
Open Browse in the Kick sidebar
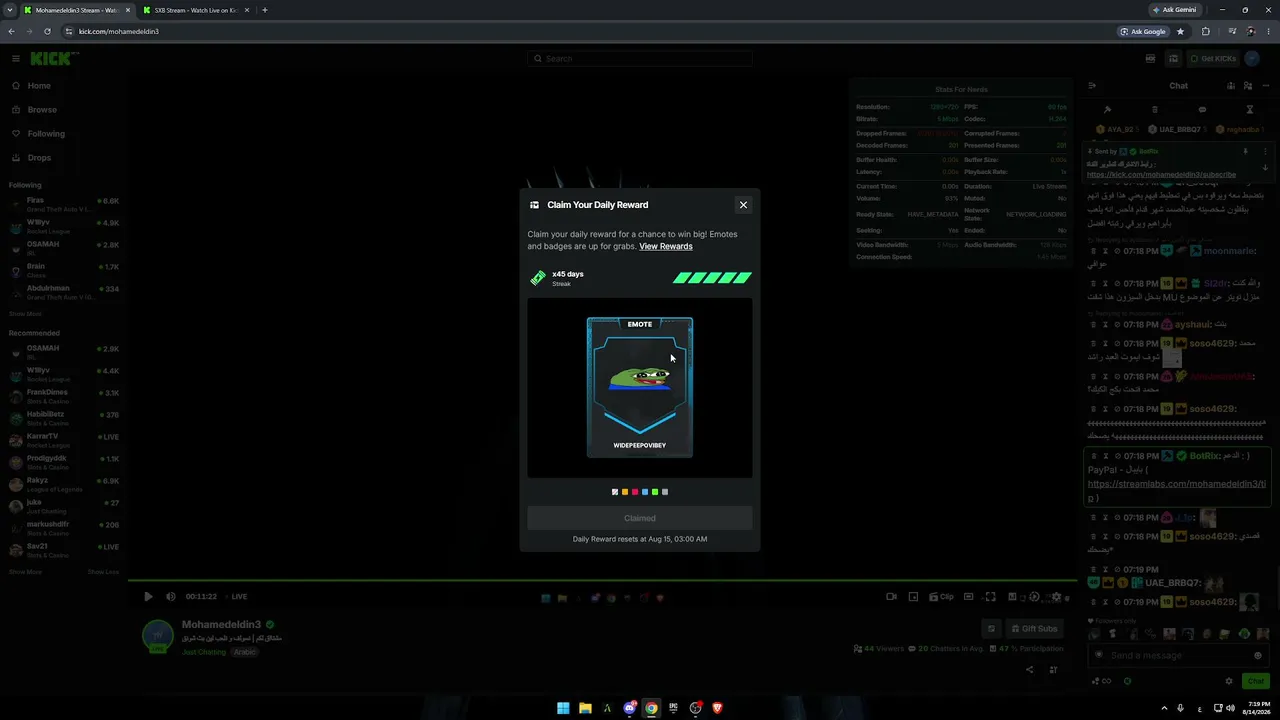click(42, 110)
